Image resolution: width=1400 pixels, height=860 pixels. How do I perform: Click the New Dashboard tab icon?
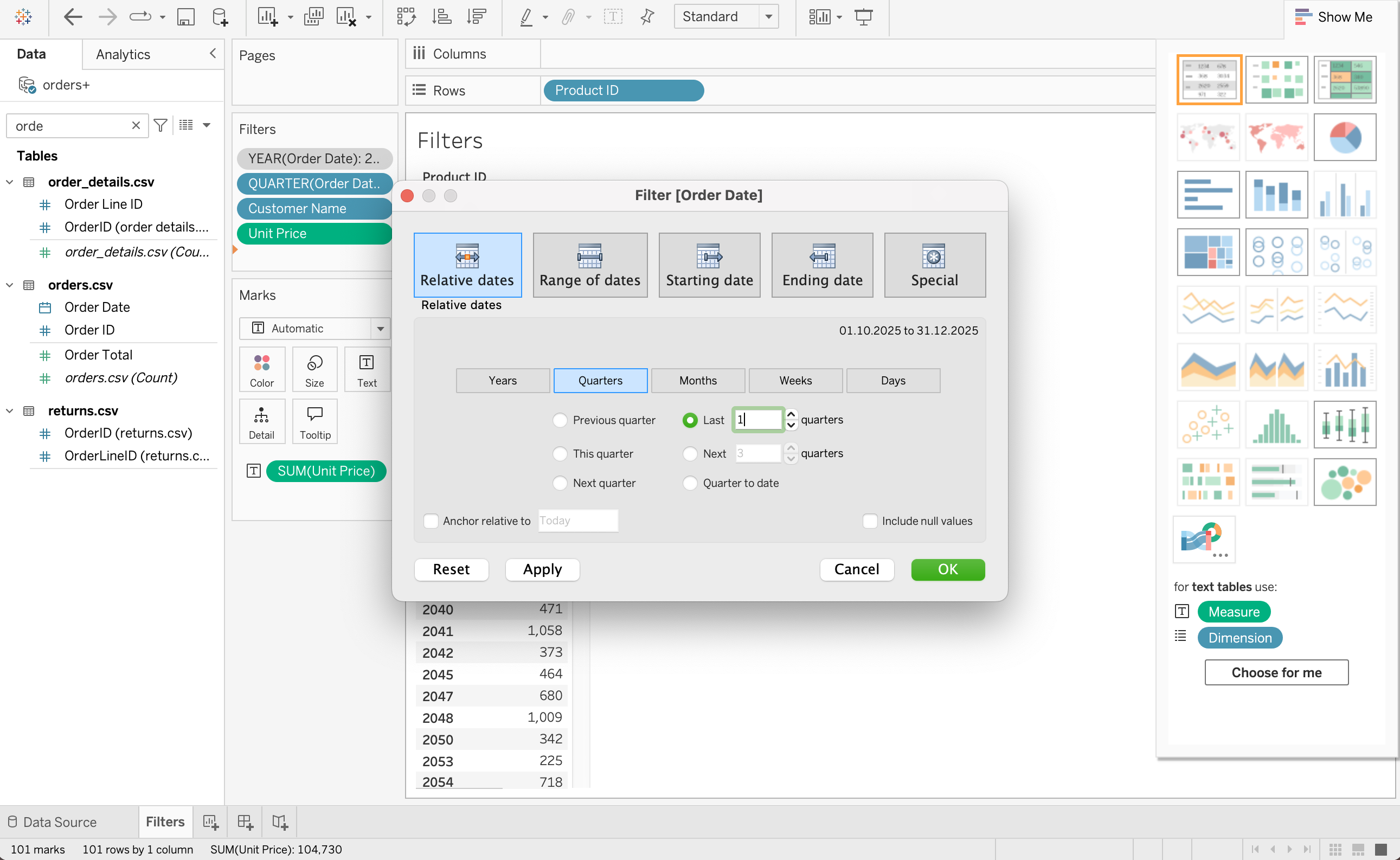point(245,822)
